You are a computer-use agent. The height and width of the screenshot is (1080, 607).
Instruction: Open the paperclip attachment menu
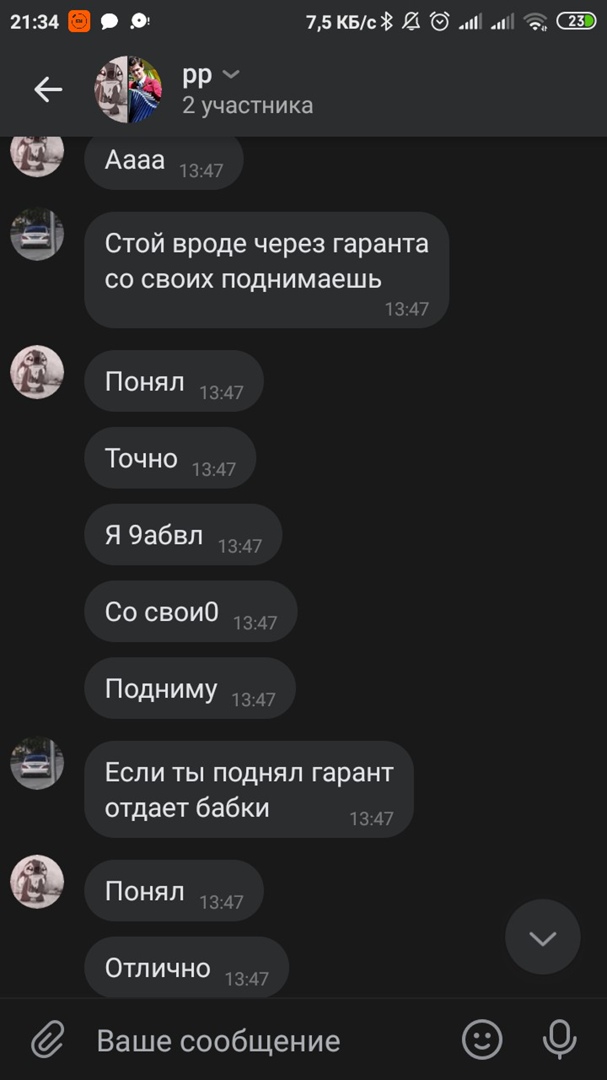pos(48,1040)
